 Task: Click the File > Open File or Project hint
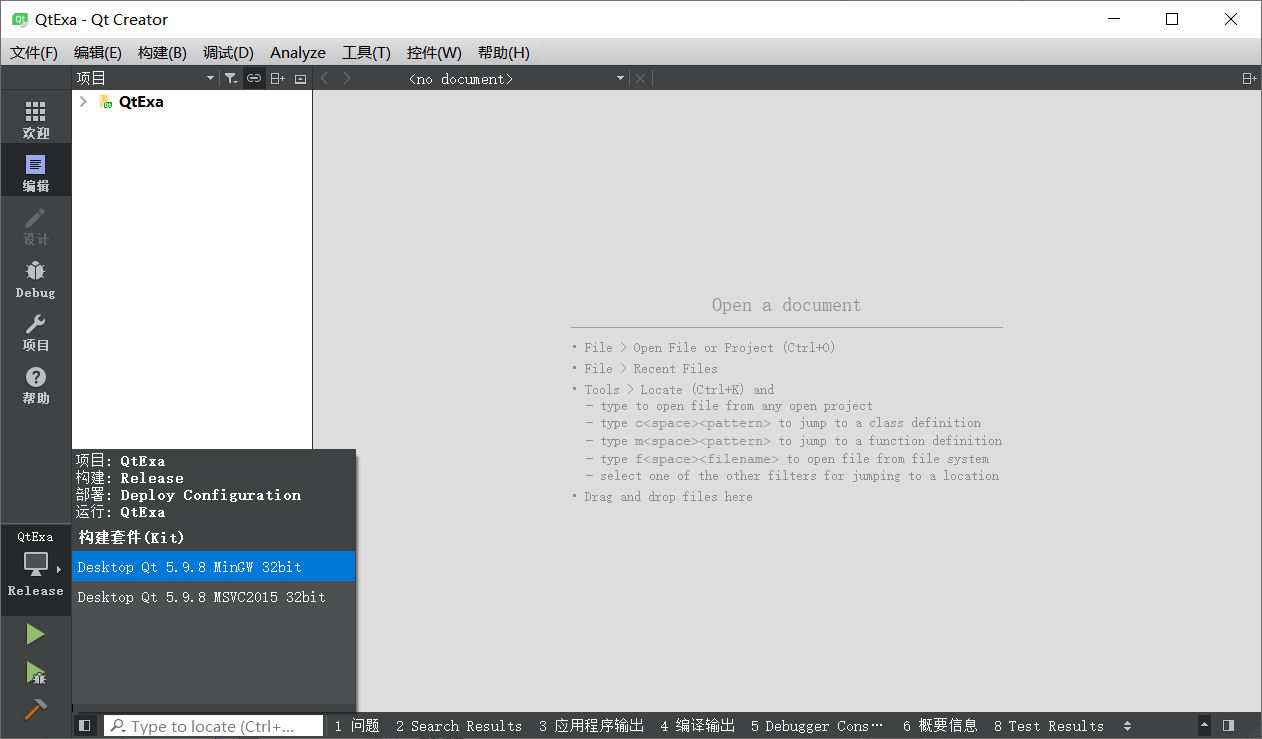click(x=710, y=348)
